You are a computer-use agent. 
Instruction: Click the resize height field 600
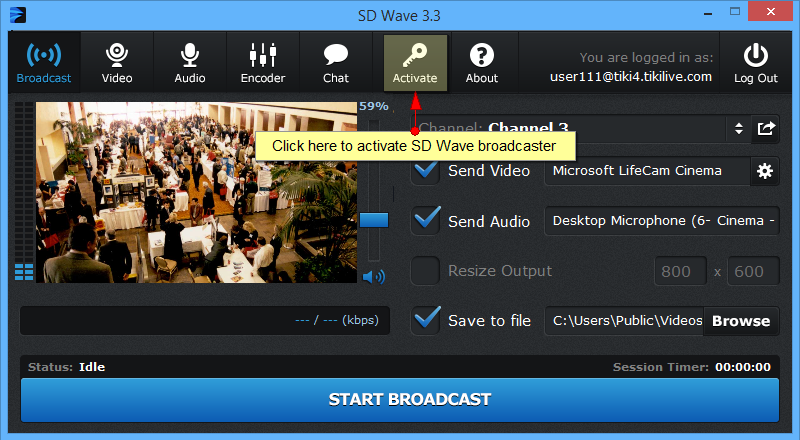754,271
